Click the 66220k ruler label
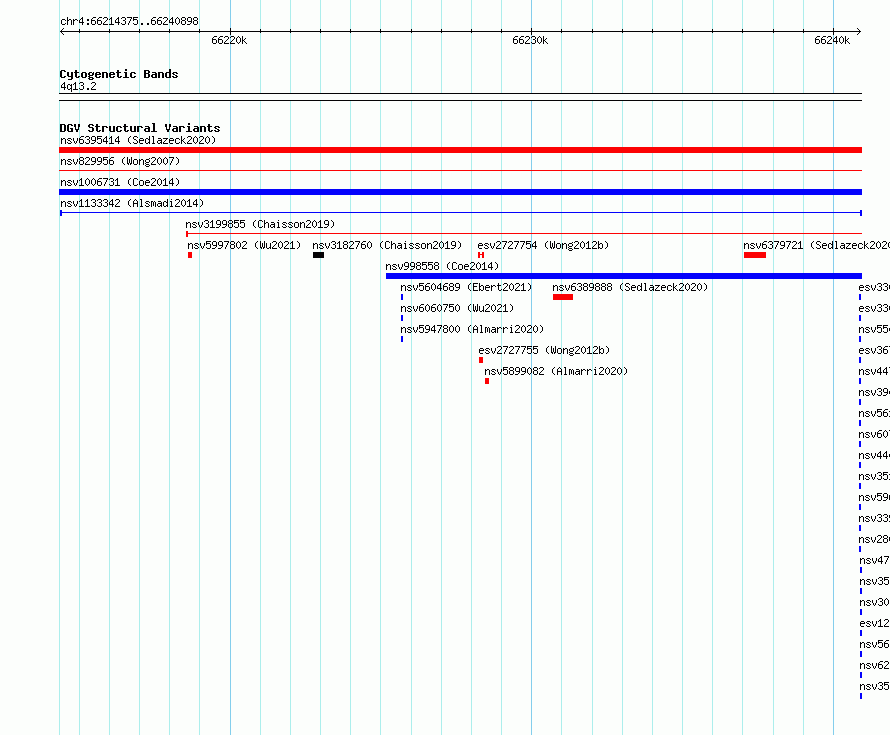 point(229,40)
